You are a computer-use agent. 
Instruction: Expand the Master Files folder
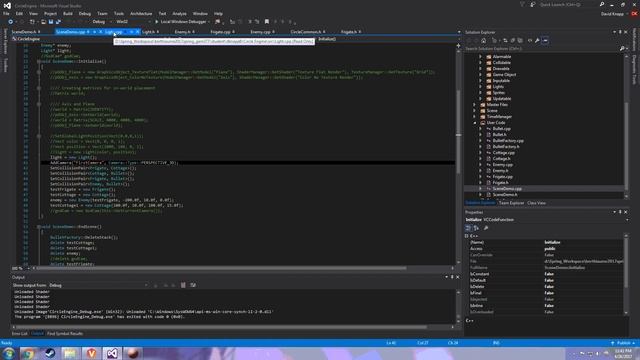click(475, 104)
